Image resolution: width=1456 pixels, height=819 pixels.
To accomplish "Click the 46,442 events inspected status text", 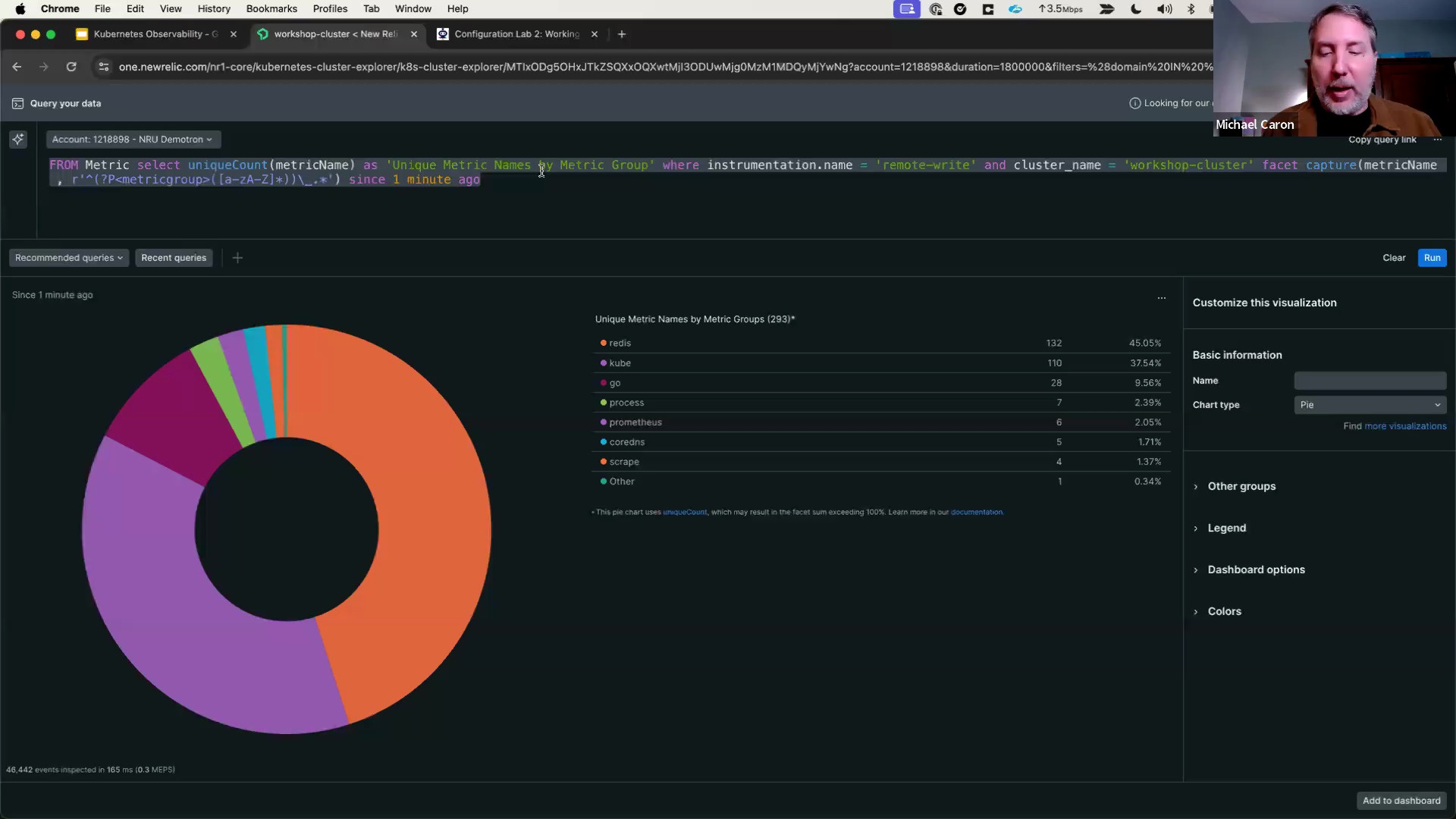I will click(90, 770).
